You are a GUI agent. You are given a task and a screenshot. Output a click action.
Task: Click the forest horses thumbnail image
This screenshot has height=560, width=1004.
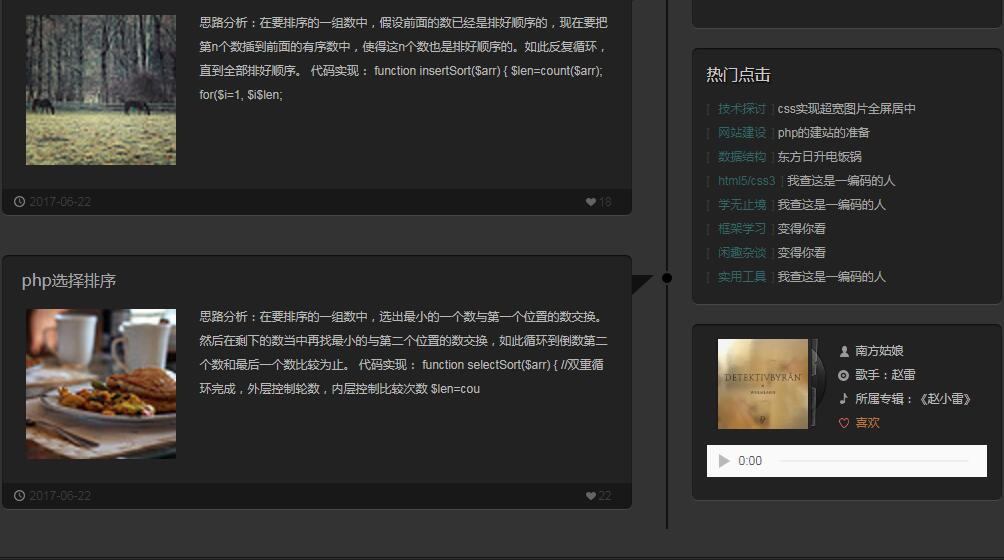coord(101,90)
